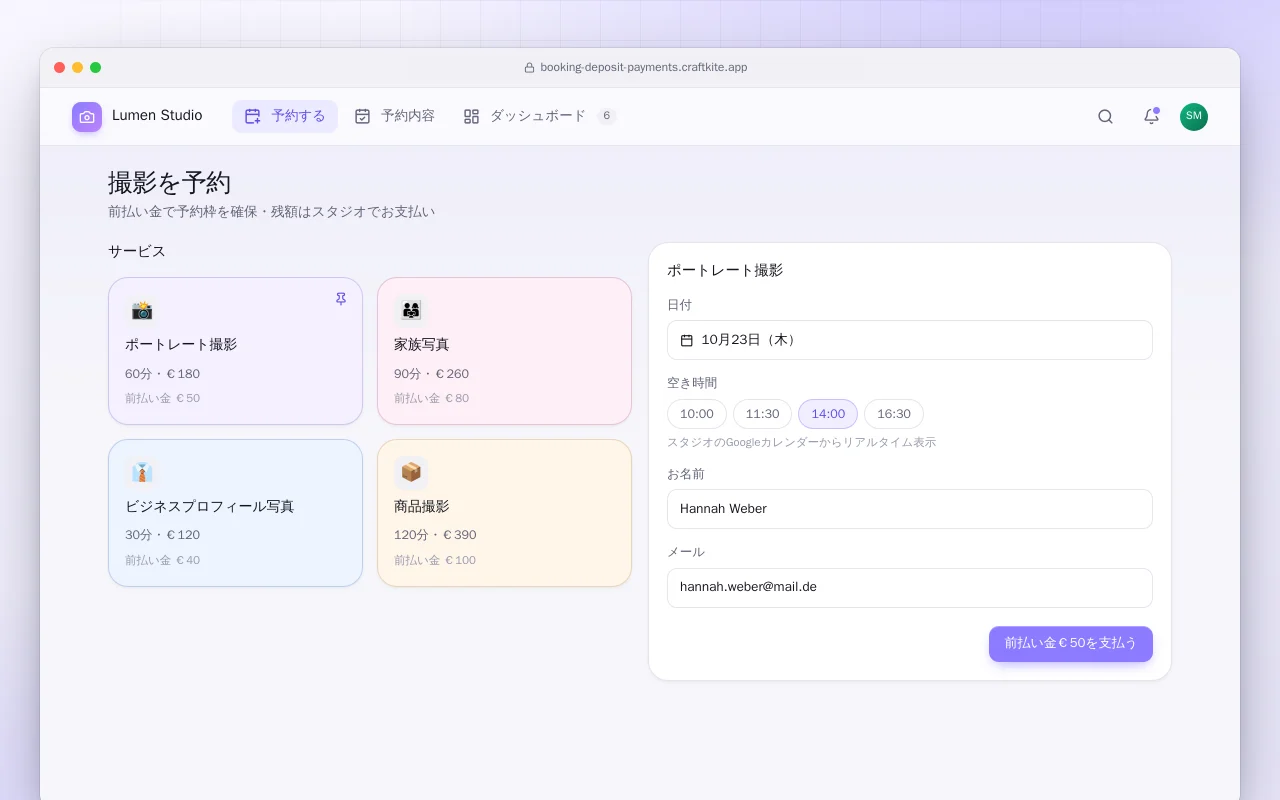Click the 前払い金 €80 deposit text
The width and height of the screenshot is (1280, 800).
[x=432, y=398]
